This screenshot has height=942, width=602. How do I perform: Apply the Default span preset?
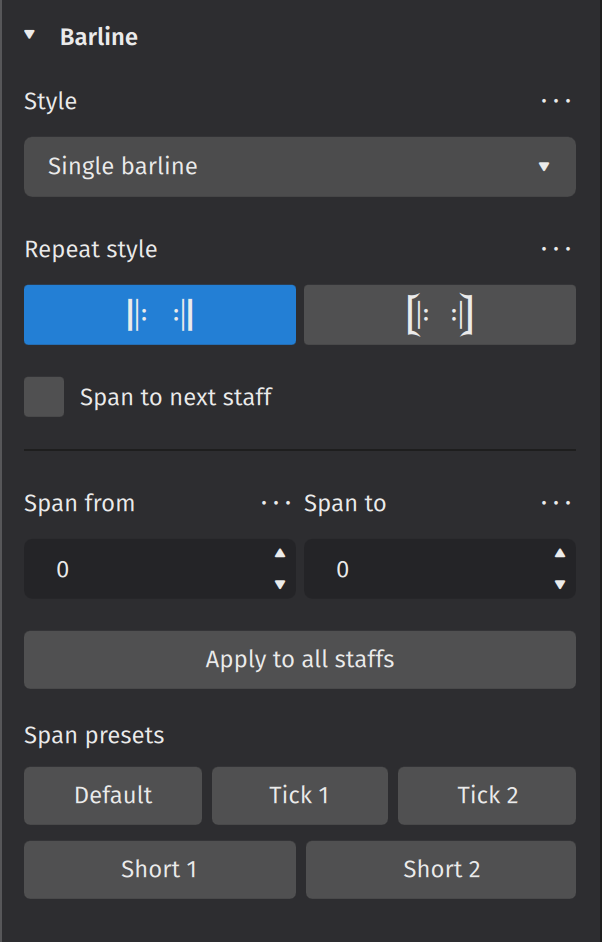click(x=112, y=795)
